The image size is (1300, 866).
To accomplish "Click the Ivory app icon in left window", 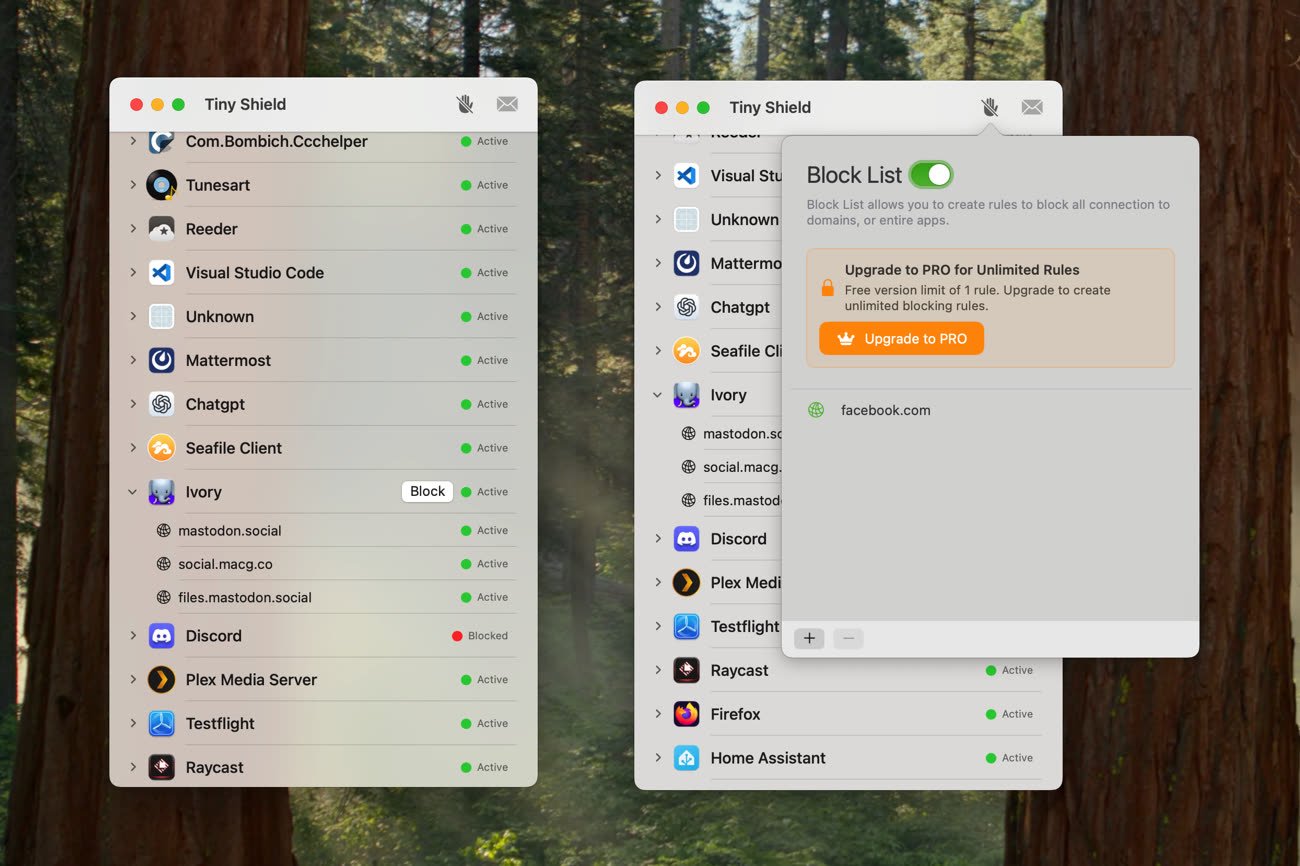I will (x=161, y=492).
